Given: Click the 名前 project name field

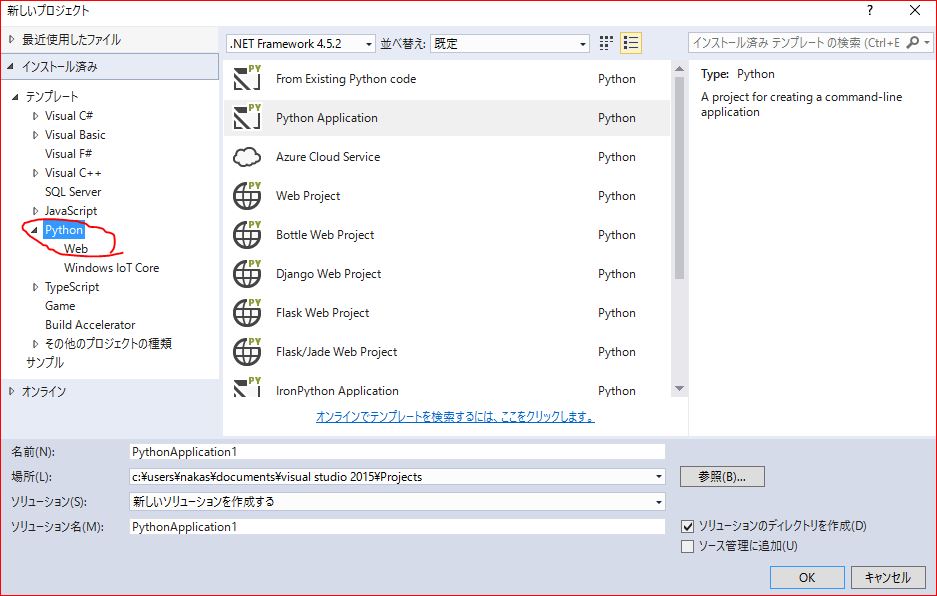Looking at the screenshot, I should (397, 452).
